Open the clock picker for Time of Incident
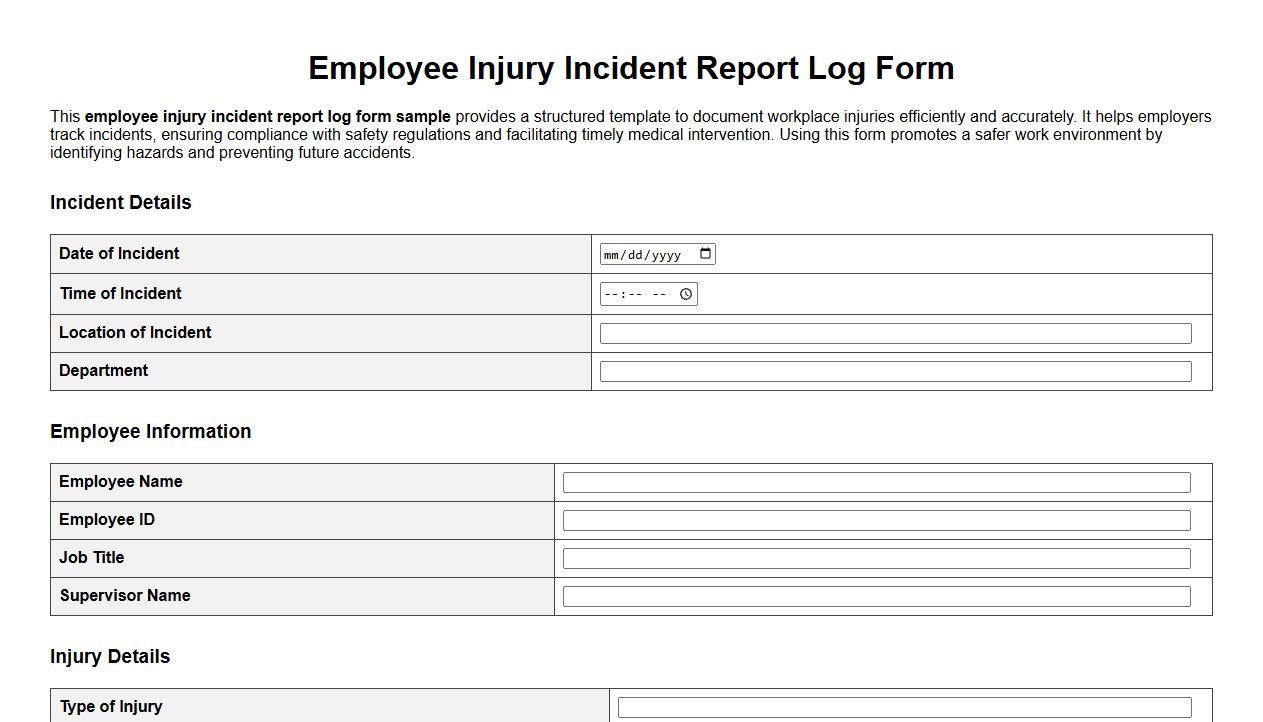Image resolution: width=1263 pixels, height=722 pixels. 685,293
